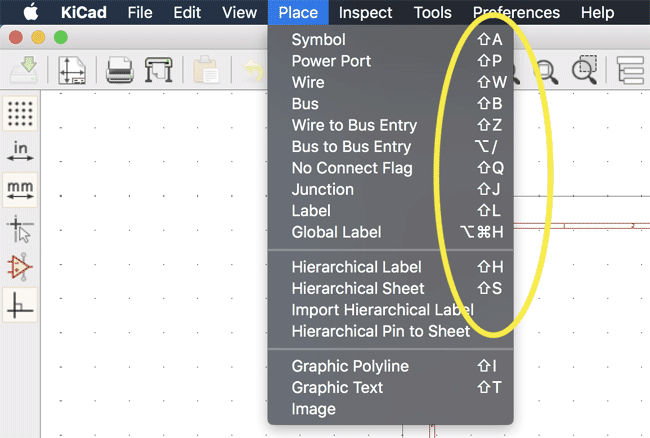Open the File menu
The image size is (650, 438).
tap(140, 12)
